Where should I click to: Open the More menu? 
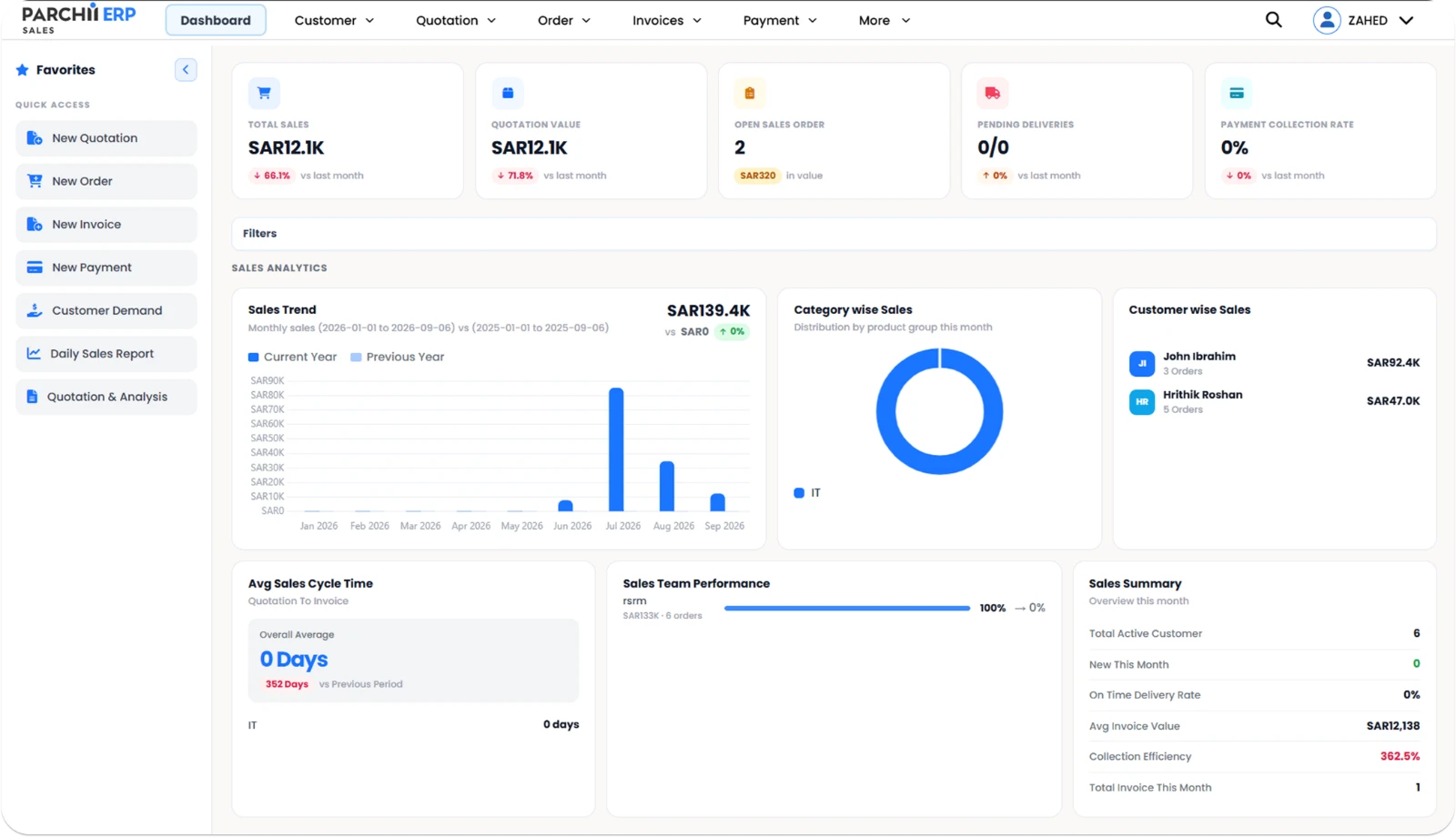(x=885, y=20)
